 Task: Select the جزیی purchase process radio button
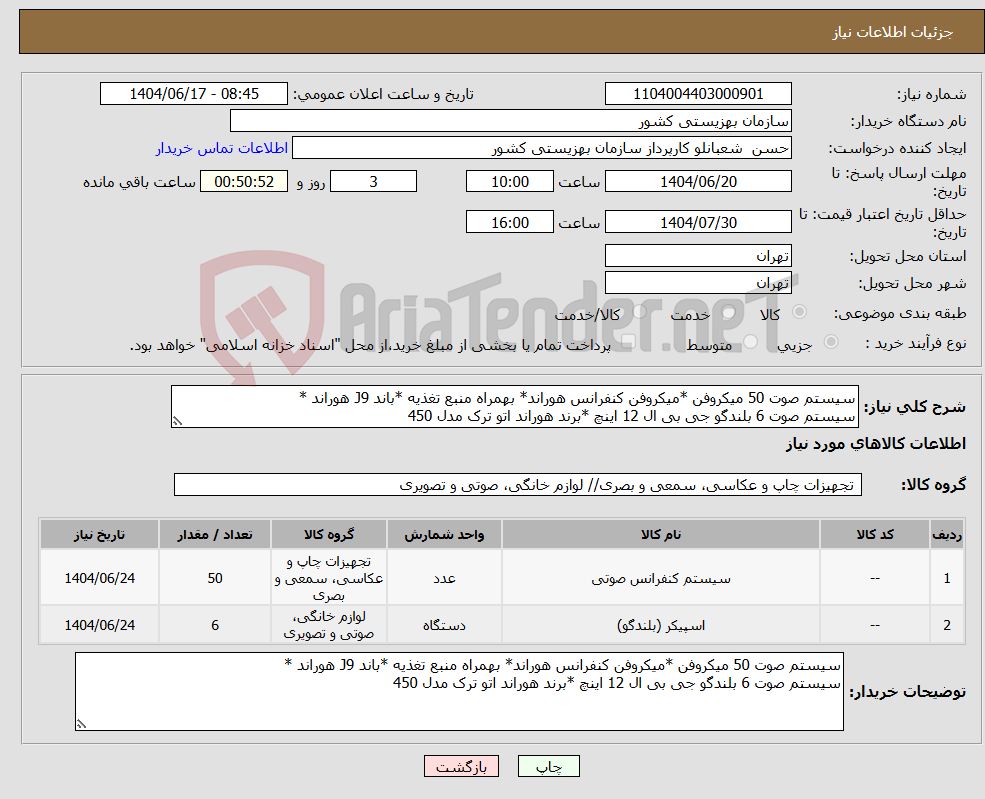click(x=830, y=342)
